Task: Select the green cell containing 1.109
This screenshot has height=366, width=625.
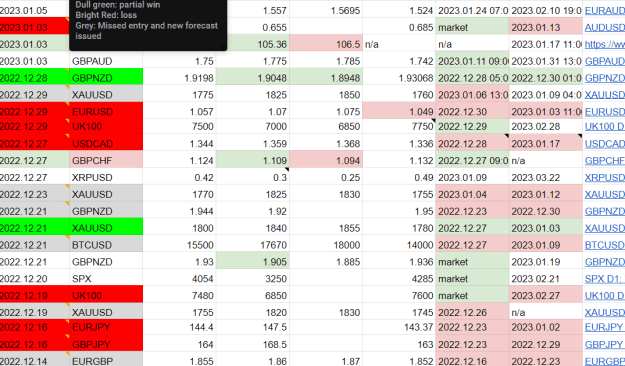Action: coord(252,160)
